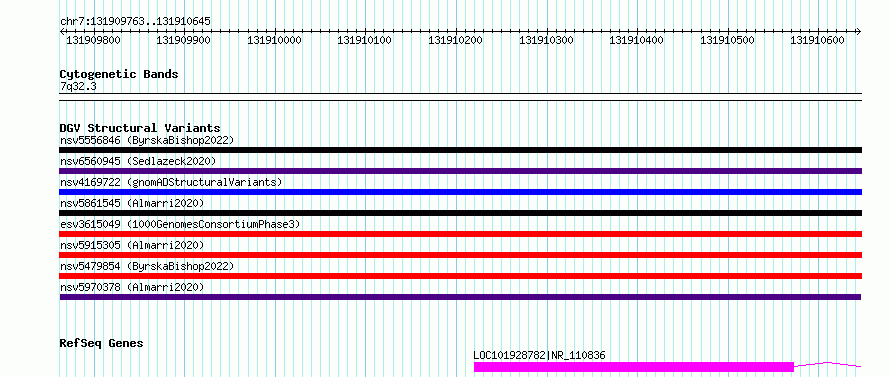Click the red bar for nsv5915305
The height and width of the screenshot is (377, 890).
[x=460, y=255]
